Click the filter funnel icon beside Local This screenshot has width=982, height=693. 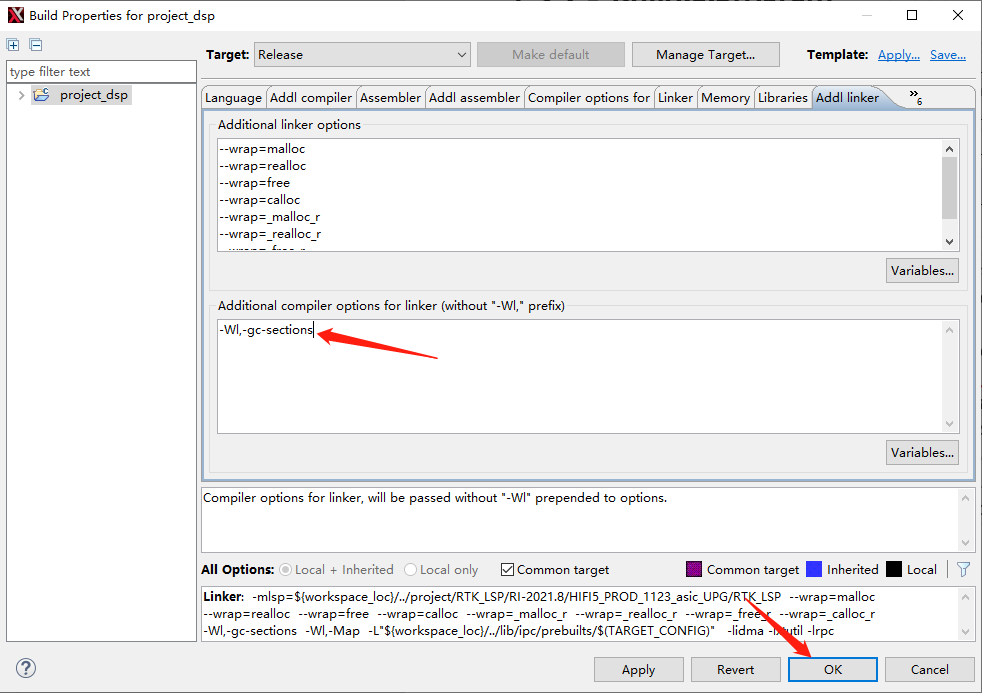point(963,569)
